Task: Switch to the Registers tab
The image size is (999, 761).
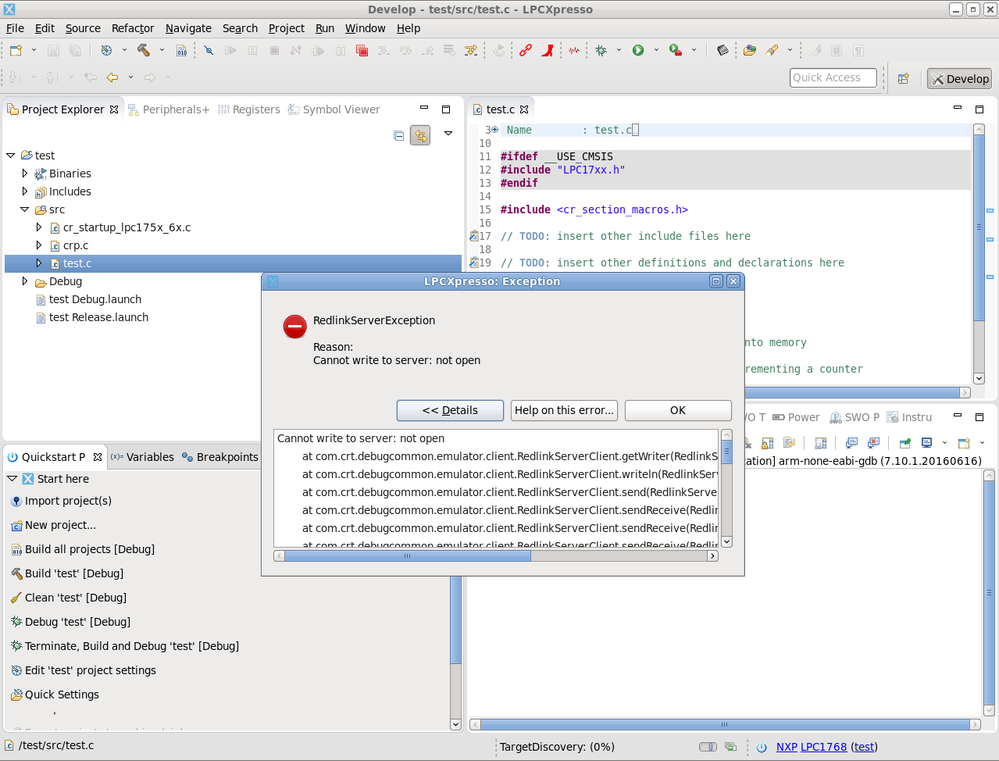Action: pos(249,110)
